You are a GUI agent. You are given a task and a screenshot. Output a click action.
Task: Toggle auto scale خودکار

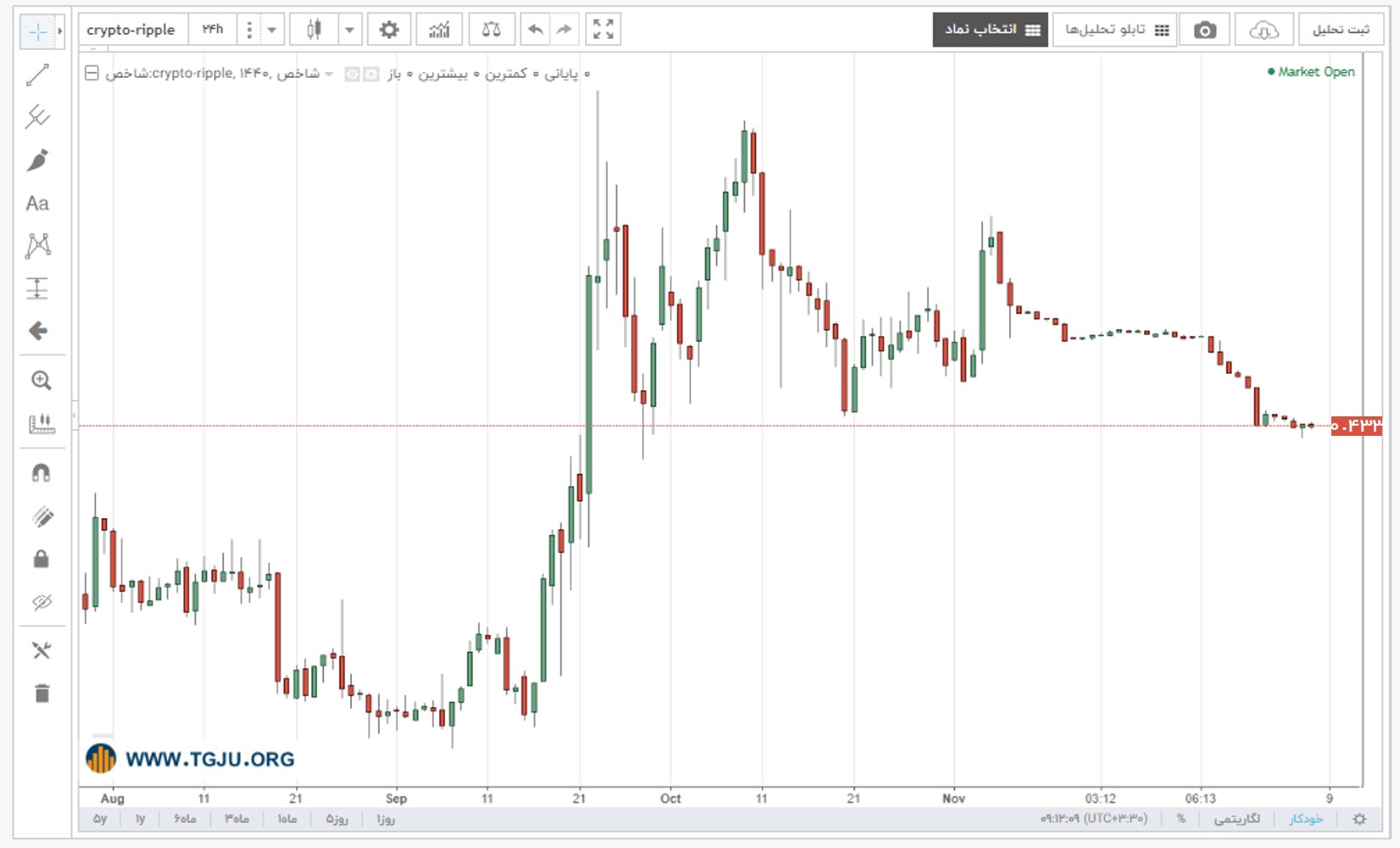coord(1306,819)
